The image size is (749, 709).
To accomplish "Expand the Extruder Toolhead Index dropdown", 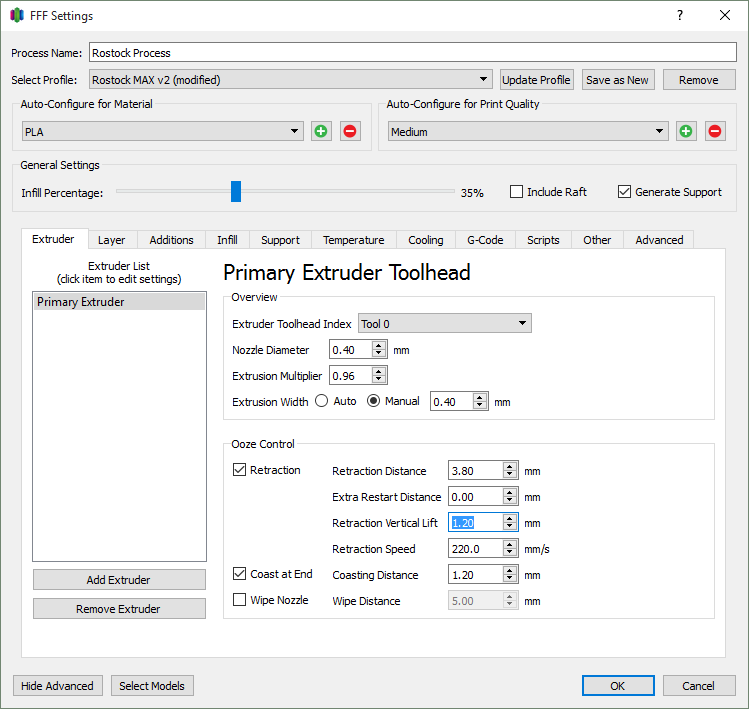I will [444, 324].
